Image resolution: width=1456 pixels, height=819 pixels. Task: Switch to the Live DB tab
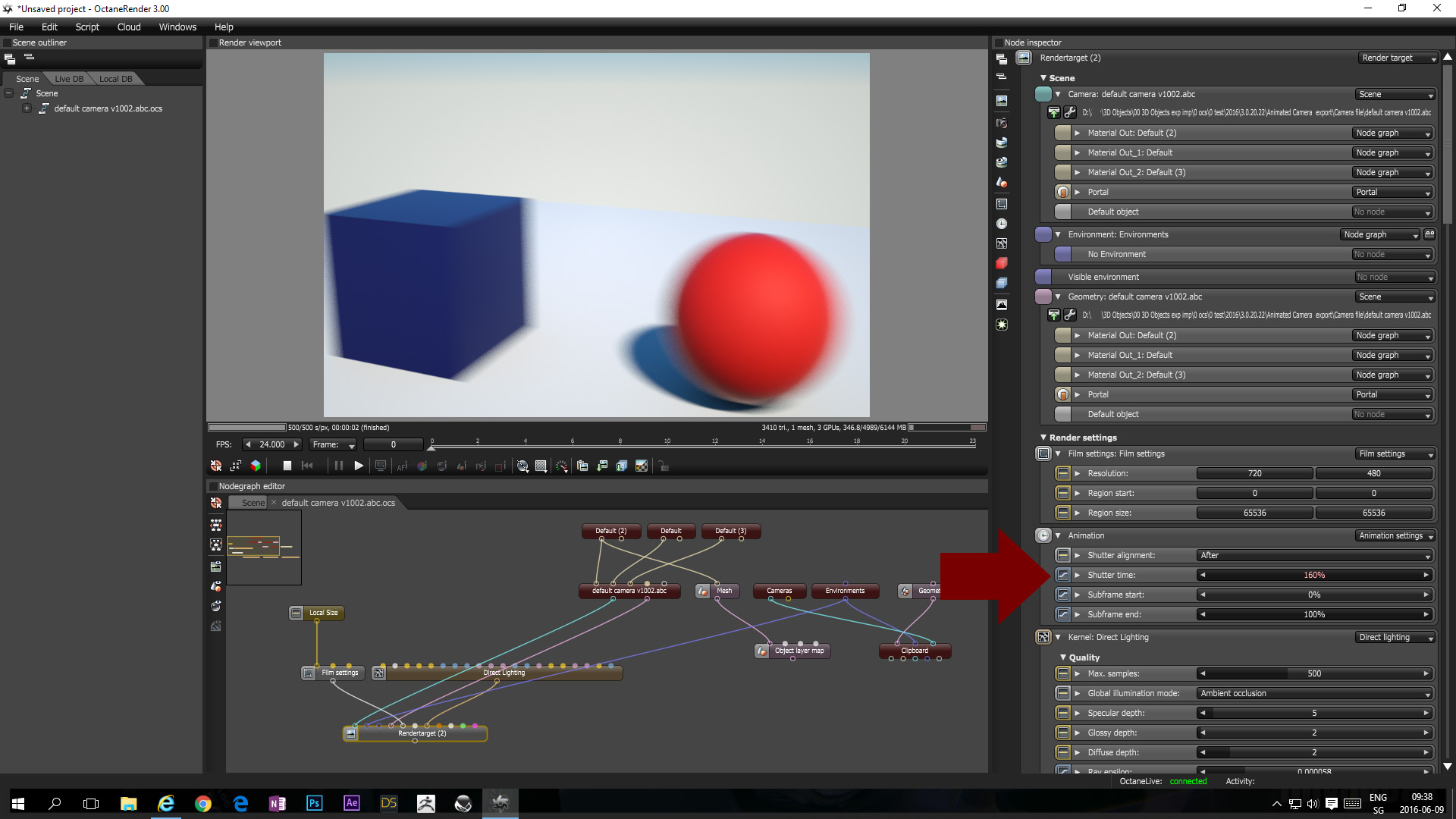pyautogui.click(x=69, y=79)
